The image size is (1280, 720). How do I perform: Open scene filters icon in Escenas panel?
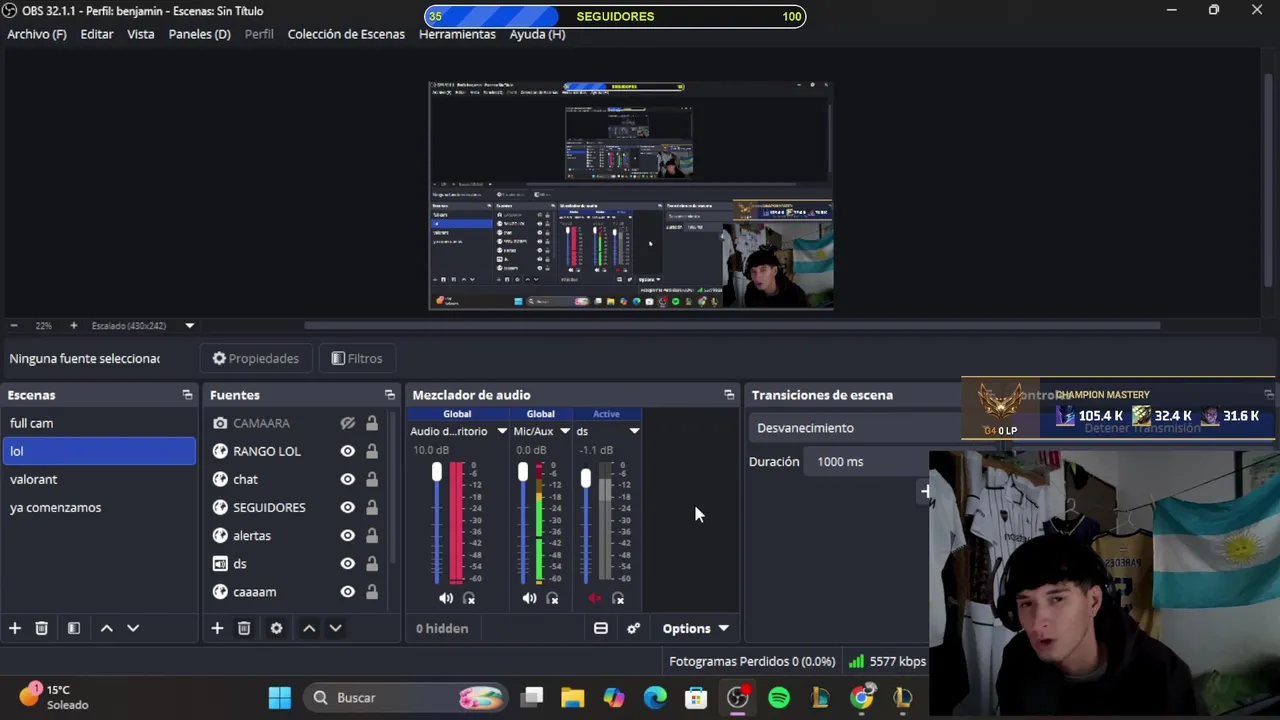[73, 628]
